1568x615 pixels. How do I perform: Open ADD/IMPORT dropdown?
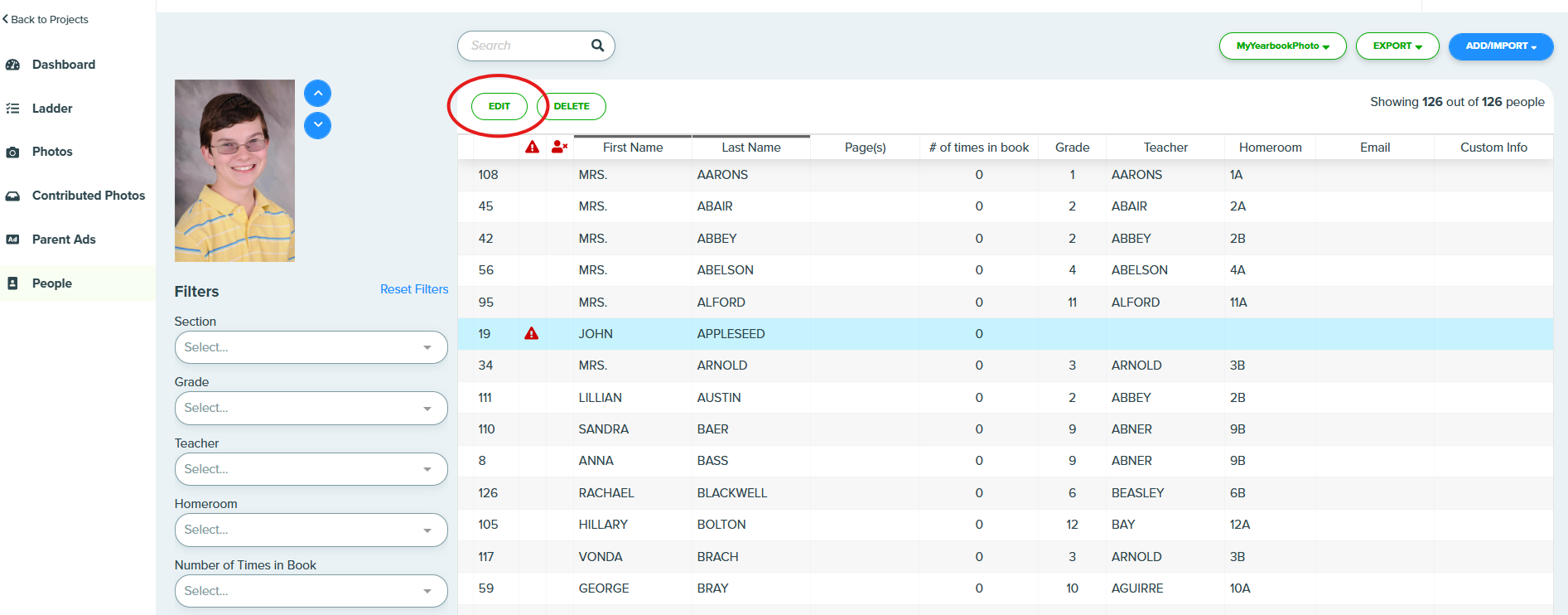pyautogui.click(x=1501, y=46)
